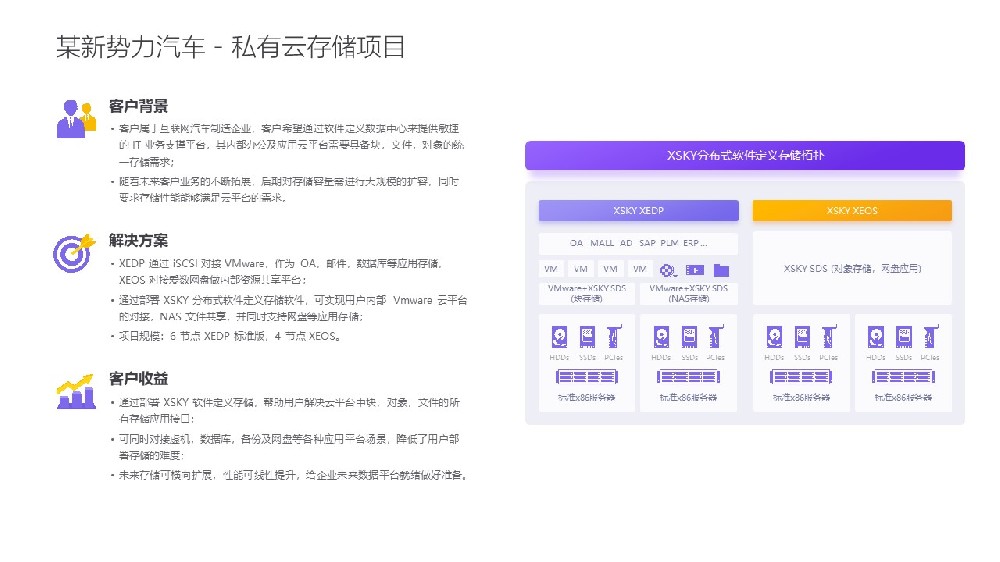Click the slide title 某新势力汽车 - 私有云存储项目

coord(230,47)
